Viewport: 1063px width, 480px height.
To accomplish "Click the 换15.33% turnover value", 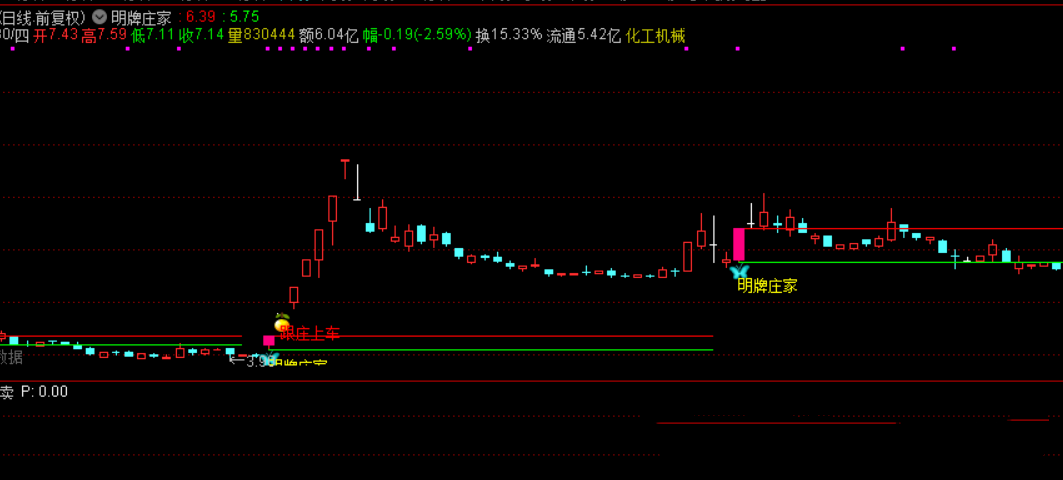I will click(x=509, y=36).
